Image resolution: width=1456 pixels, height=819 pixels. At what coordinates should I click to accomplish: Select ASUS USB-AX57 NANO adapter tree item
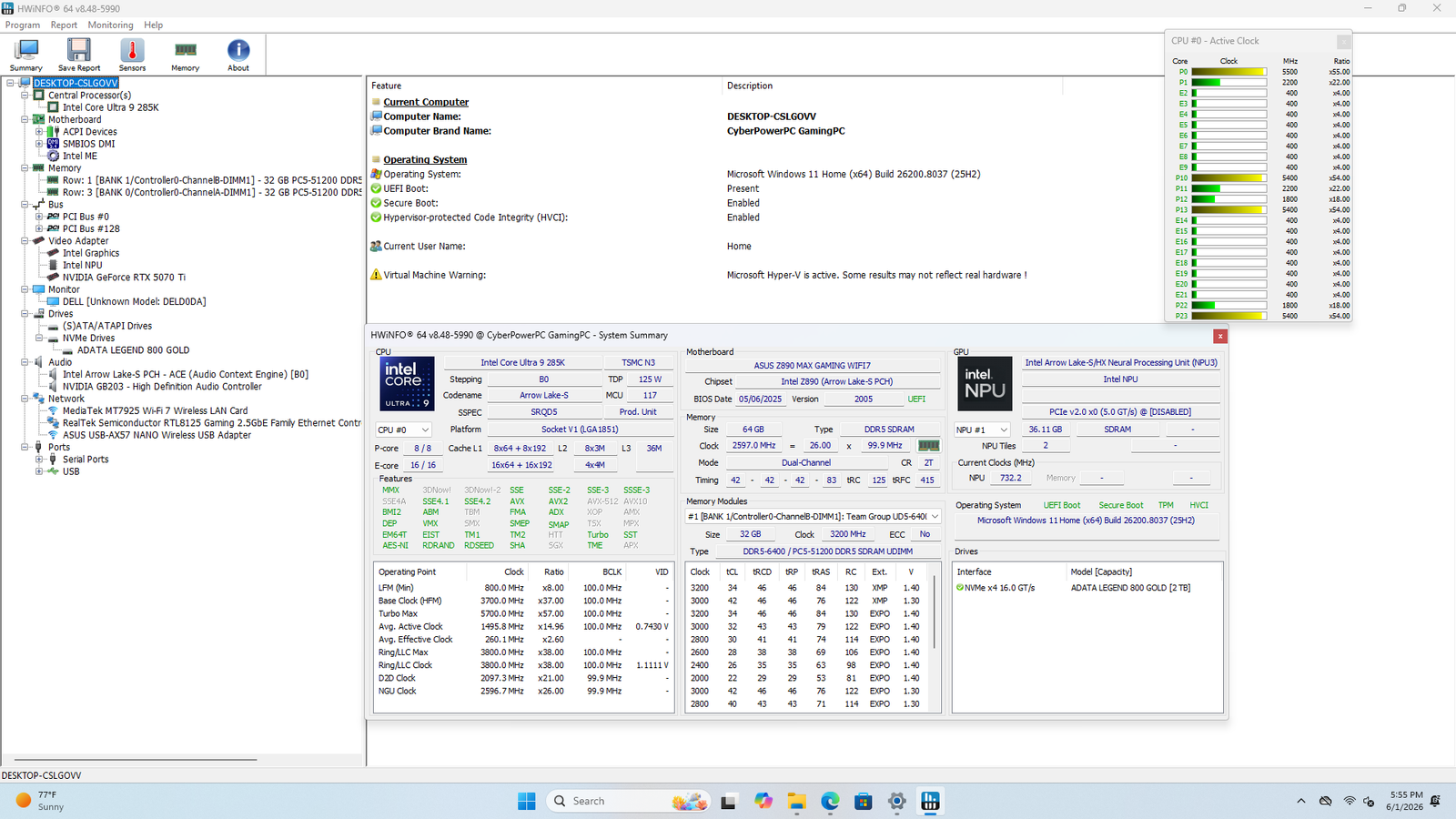coord(157,435)
